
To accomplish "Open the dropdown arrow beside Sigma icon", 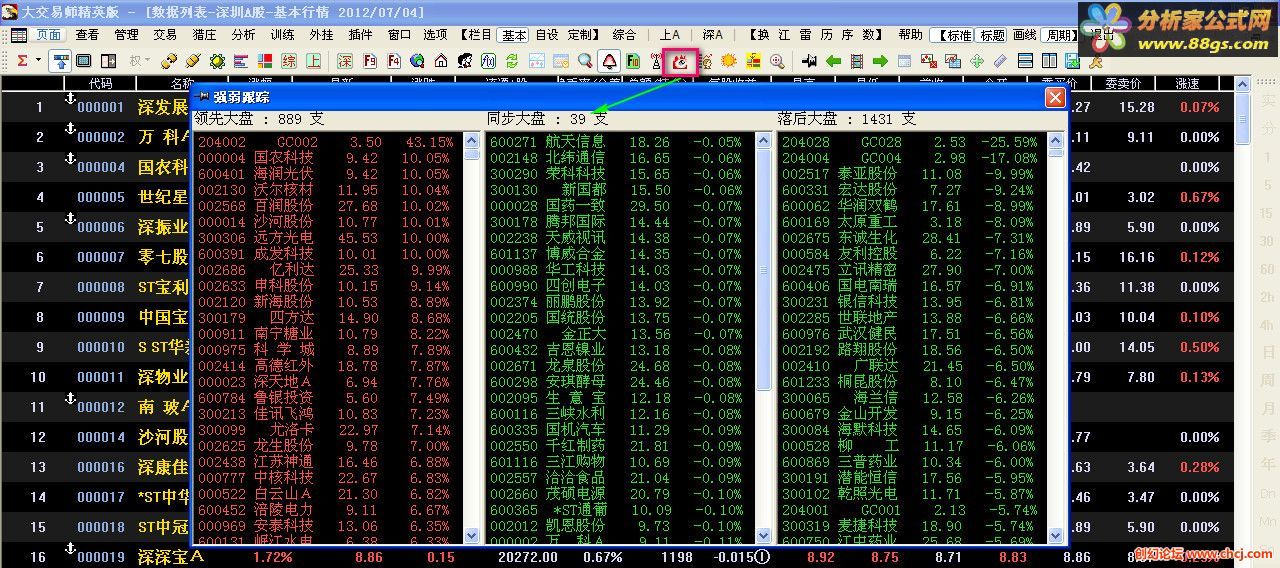I will [38, 61].
